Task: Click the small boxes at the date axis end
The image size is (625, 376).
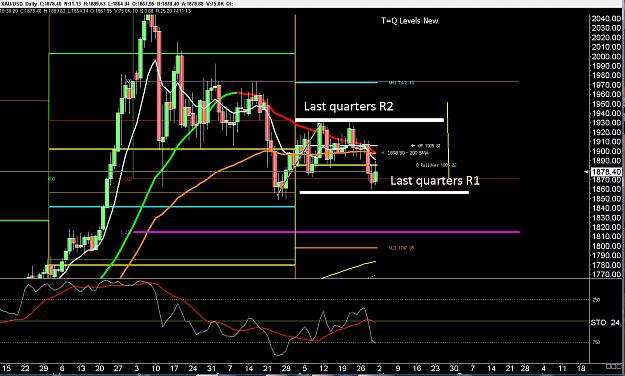Action: pos(612,366)
